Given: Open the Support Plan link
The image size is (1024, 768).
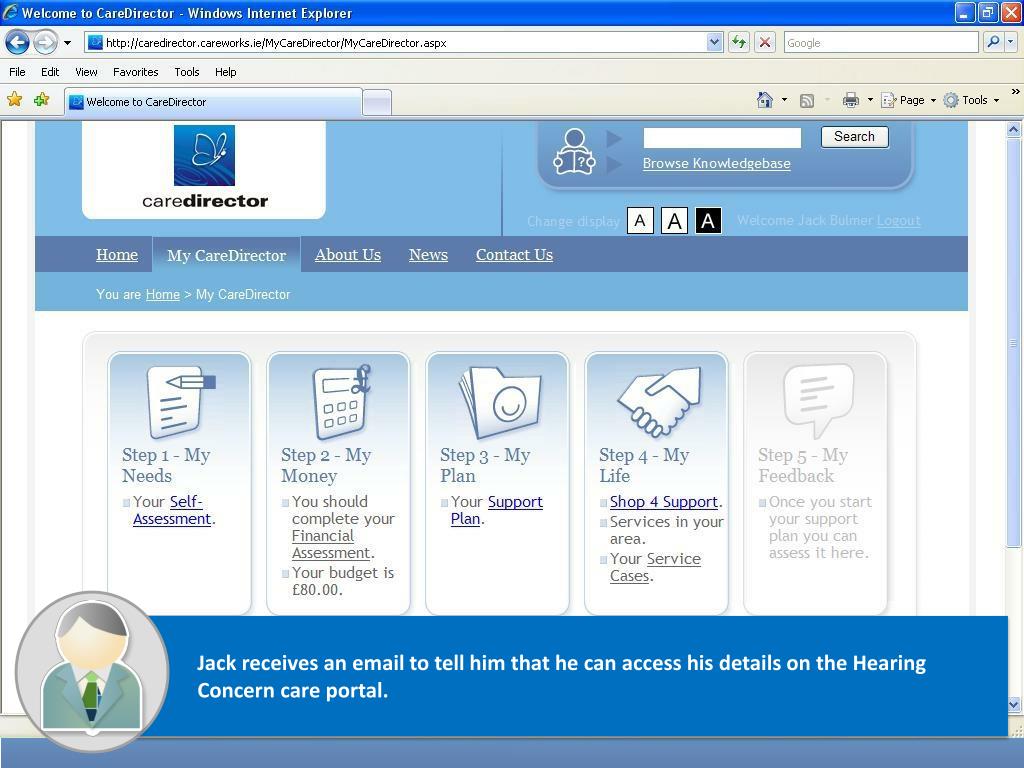Looking at the screenshot, I should [x=497, y=510].
